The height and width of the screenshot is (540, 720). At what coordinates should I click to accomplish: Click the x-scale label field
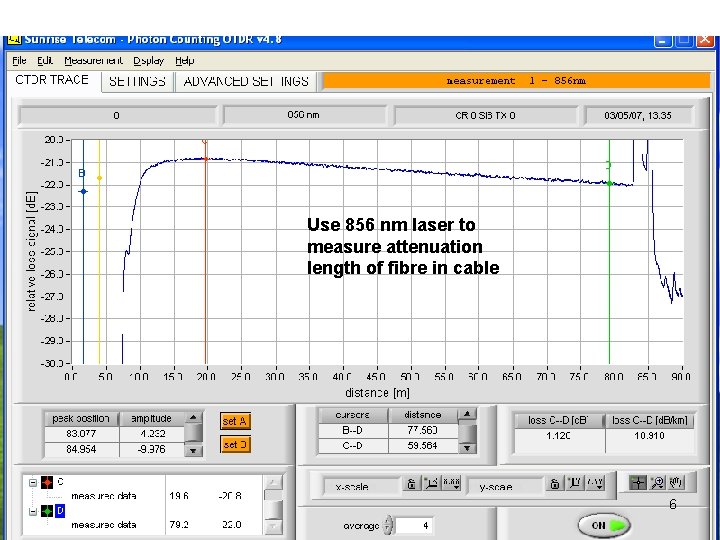pyautogui.click(x=362, y=486)
